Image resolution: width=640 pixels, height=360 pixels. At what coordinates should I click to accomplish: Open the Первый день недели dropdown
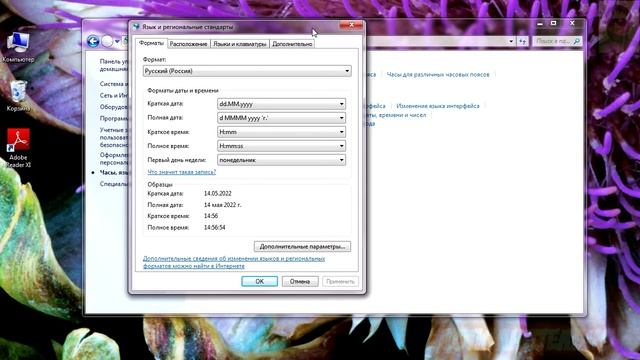pos(281,160)
